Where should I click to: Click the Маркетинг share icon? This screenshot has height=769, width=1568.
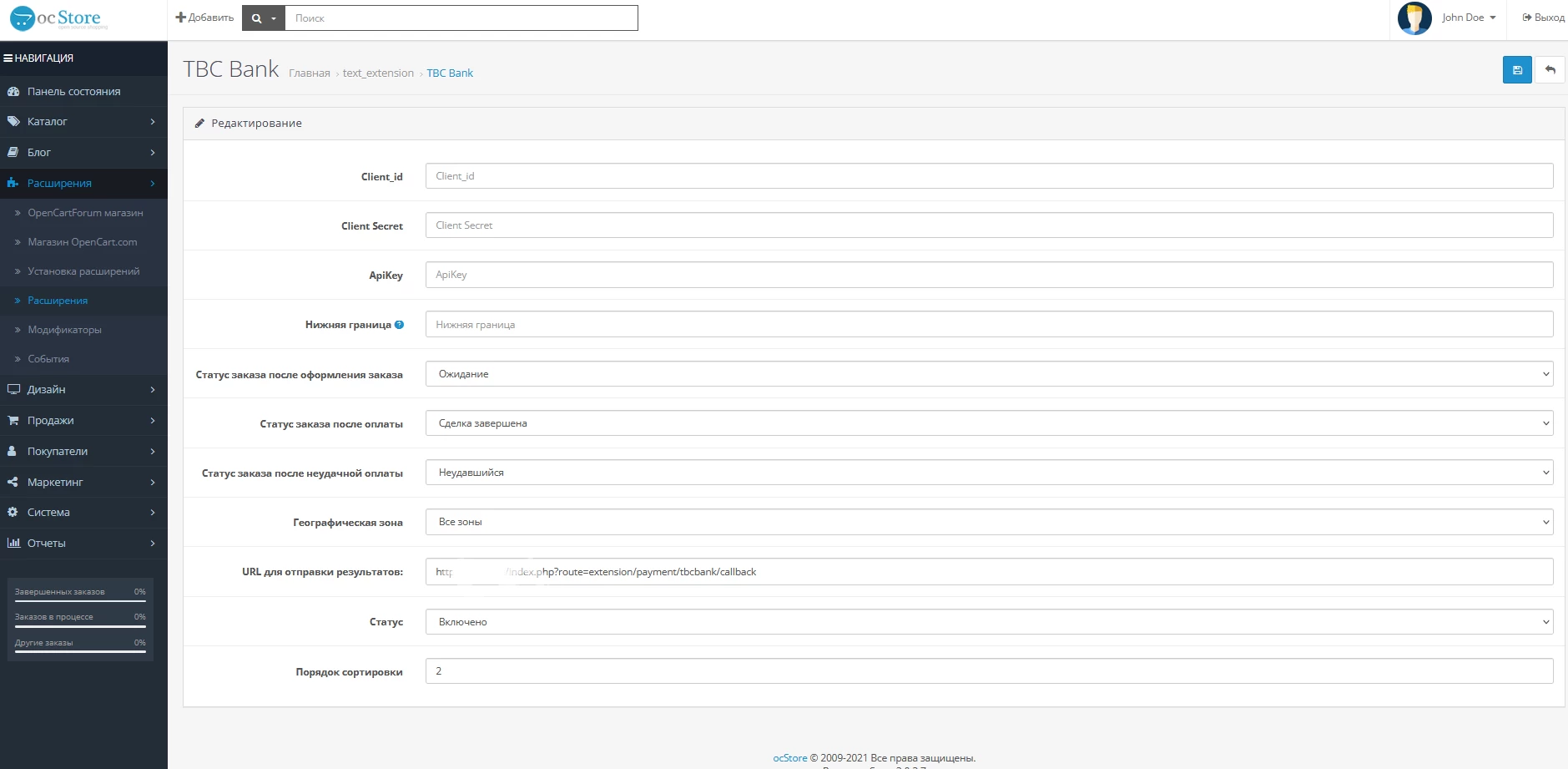click(13, 483)
